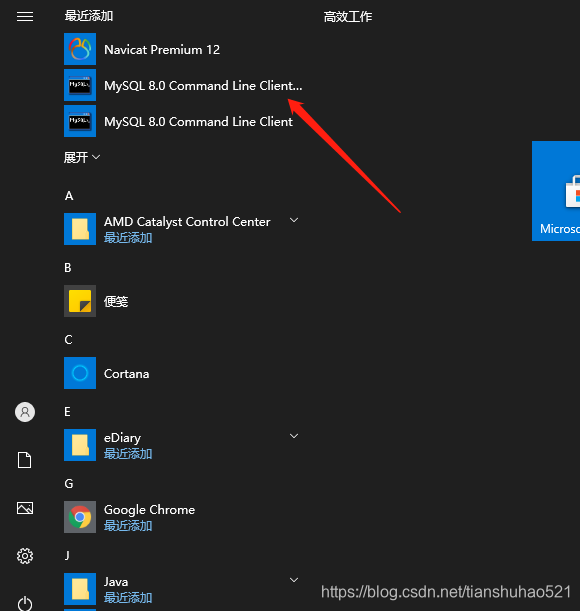
Task: Expand AMD Catalyst Control Center folder chevron
Action: pos(294,220)
